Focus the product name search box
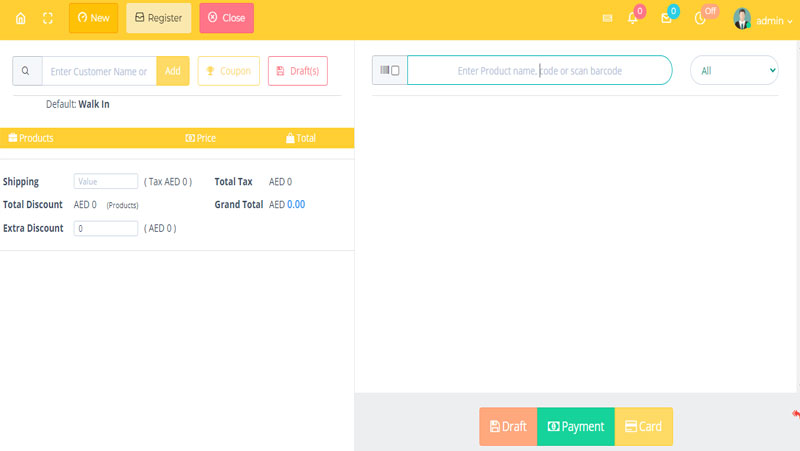The height and width of the screenshot is (451, 800). (x=540, y=70)
